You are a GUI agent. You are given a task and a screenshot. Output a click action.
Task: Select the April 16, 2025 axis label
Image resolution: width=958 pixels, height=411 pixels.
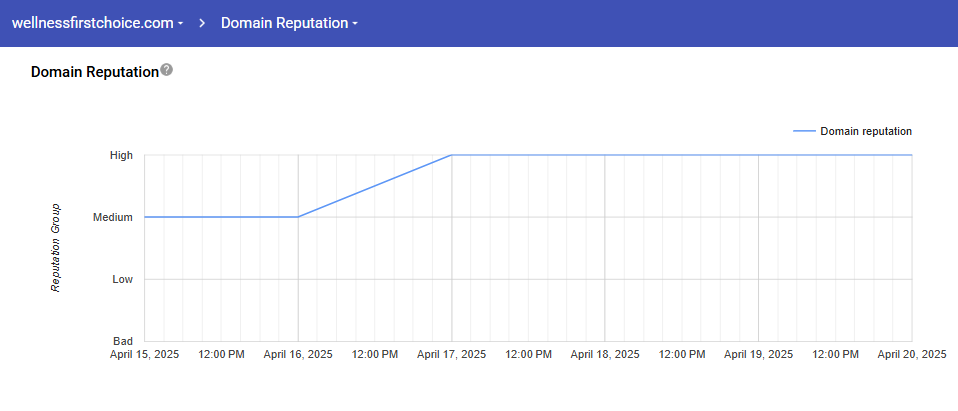tap(298, 354)
